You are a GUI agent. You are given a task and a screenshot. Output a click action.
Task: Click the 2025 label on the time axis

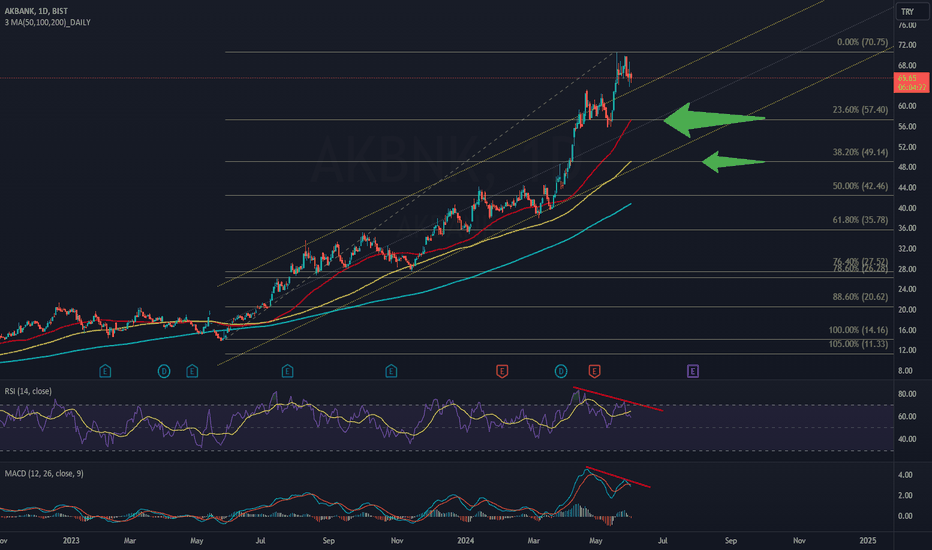868,540
